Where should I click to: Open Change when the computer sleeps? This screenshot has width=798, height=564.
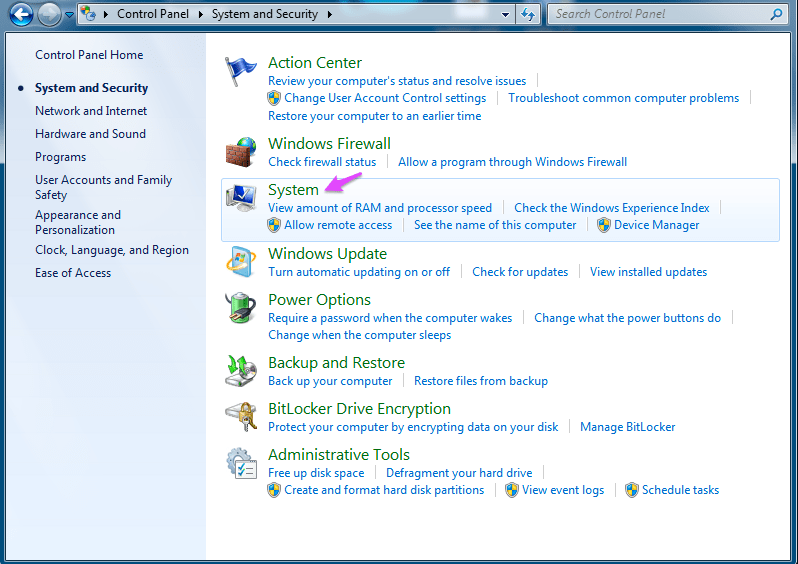coord(360,335)
